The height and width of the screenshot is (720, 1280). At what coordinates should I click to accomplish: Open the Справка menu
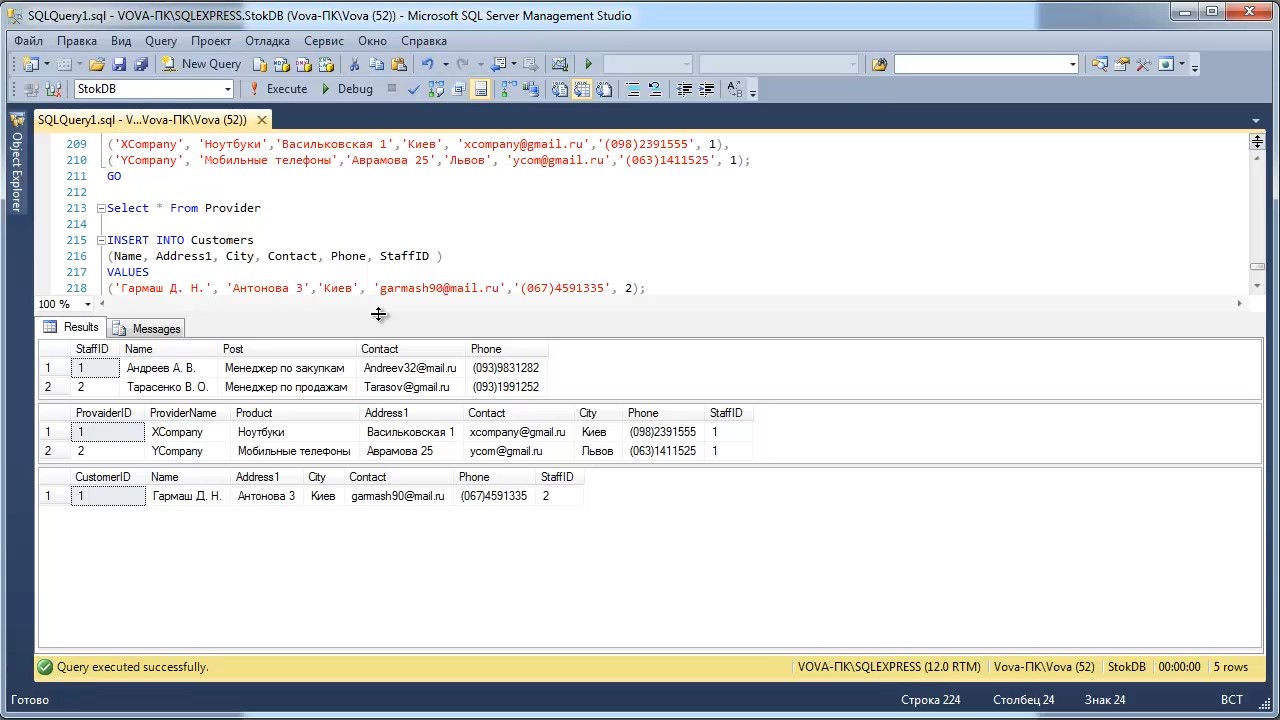[424, 41]
